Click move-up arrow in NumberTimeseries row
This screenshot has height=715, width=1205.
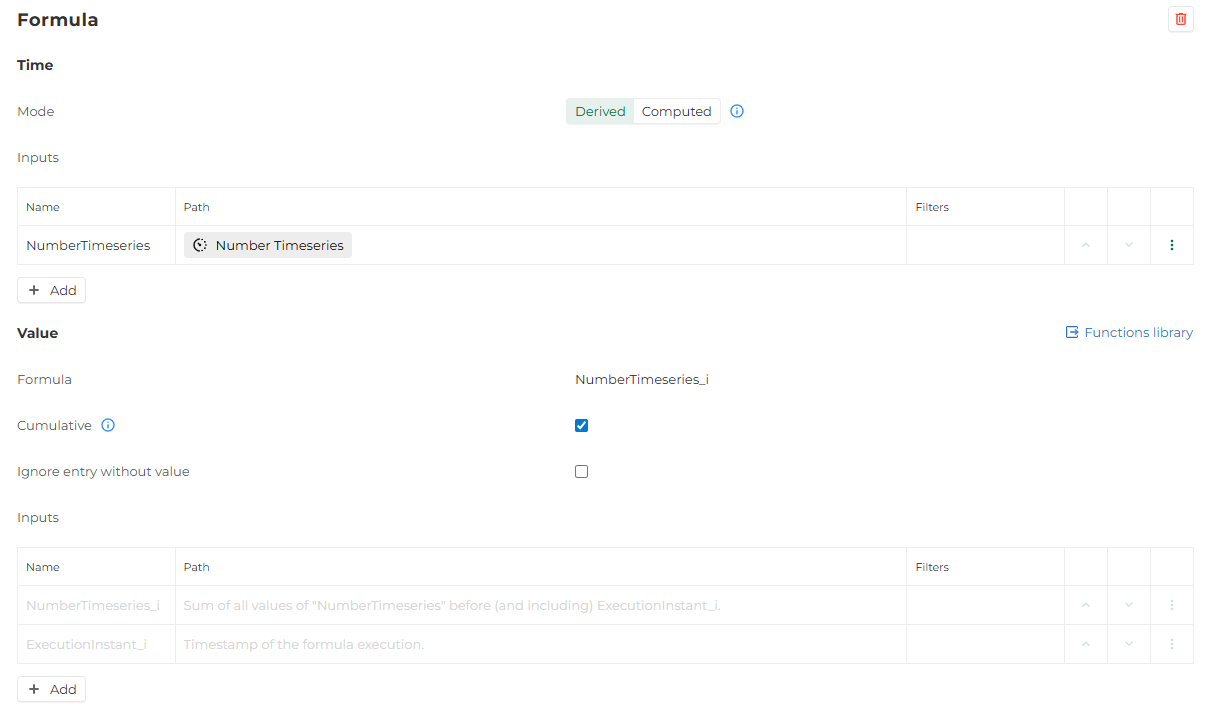click(1085, 245)
